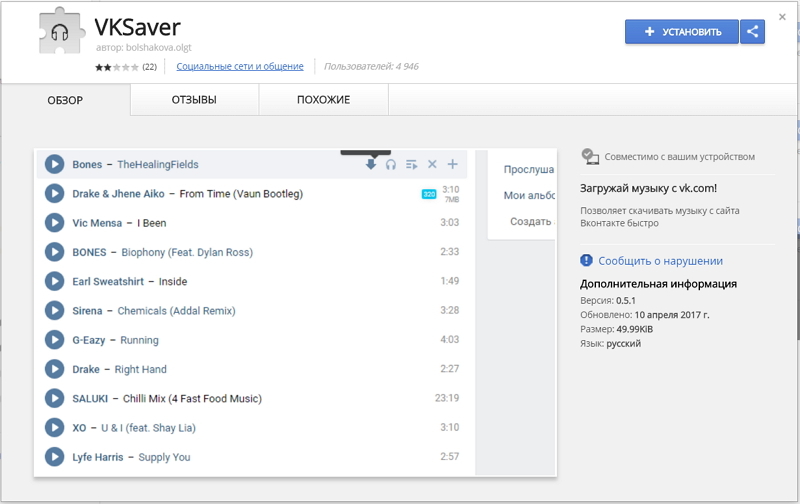Image resolution: width=800 pixels, height=504 pixels.
Task: Open the ПОХОЖИЕ tab
Action: click(x=323, y=100)
